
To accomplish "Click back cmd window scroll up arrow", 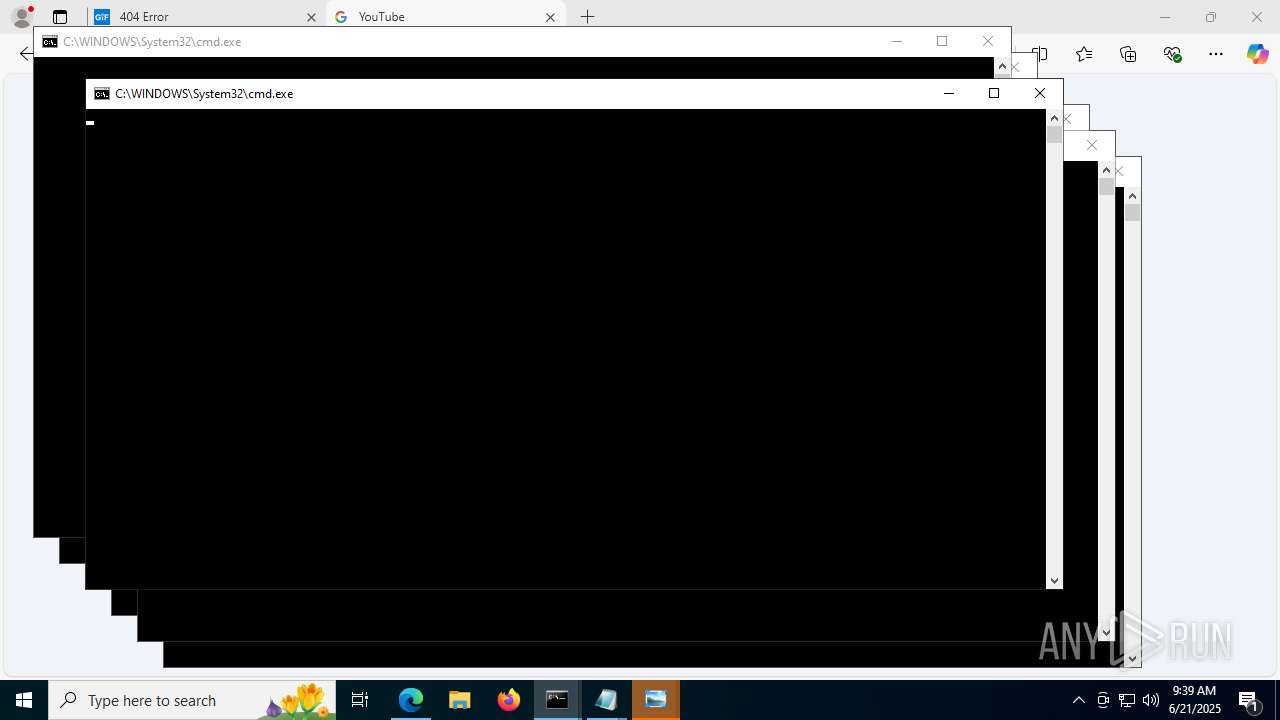I will click(x=1002, y=66).
